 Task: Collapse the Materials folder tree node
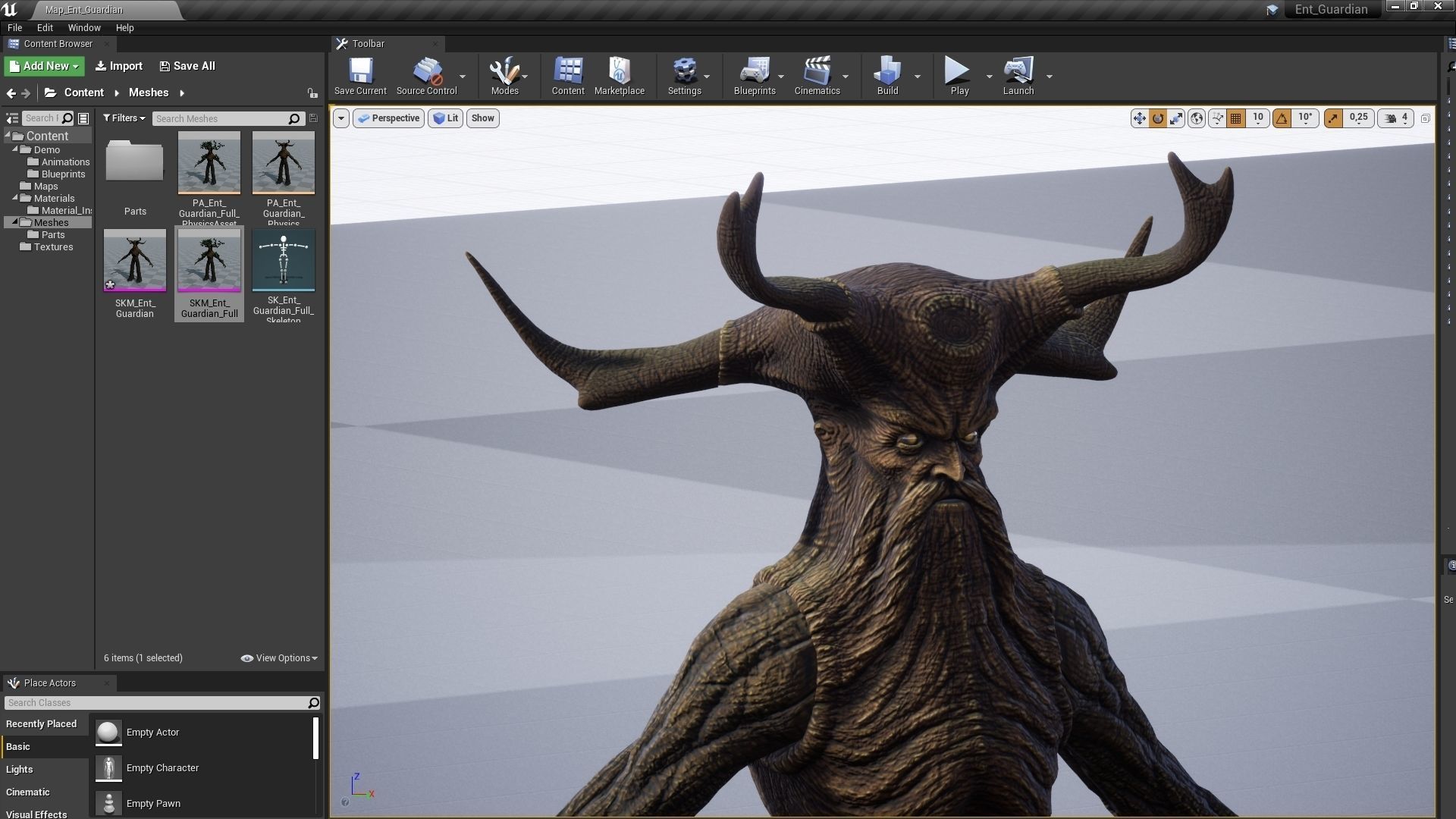point(15,198)
